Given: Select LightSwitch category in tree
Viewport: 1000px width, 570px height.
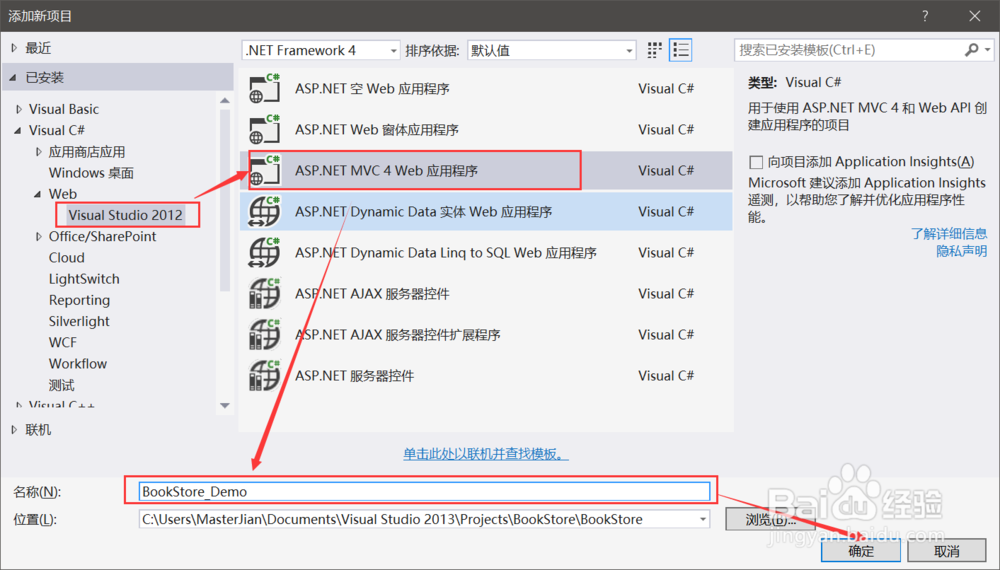Looking at the screenshot, I should click(84, 279).
